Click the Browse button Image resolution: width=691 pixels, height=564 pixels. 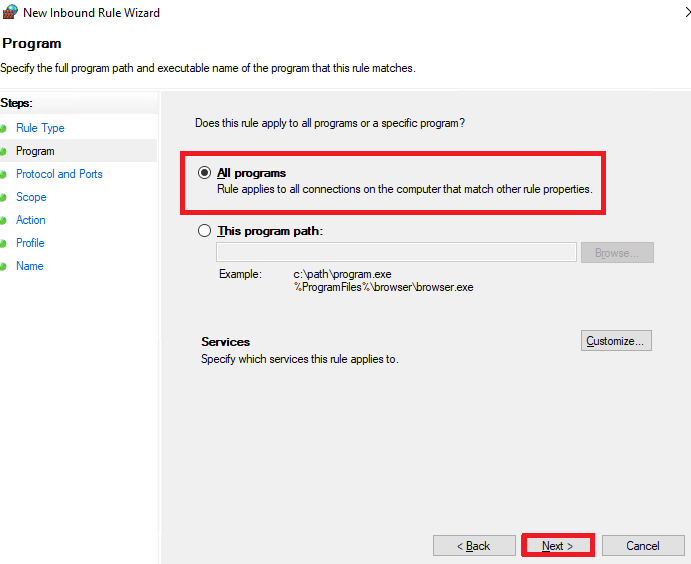(617, 252)
